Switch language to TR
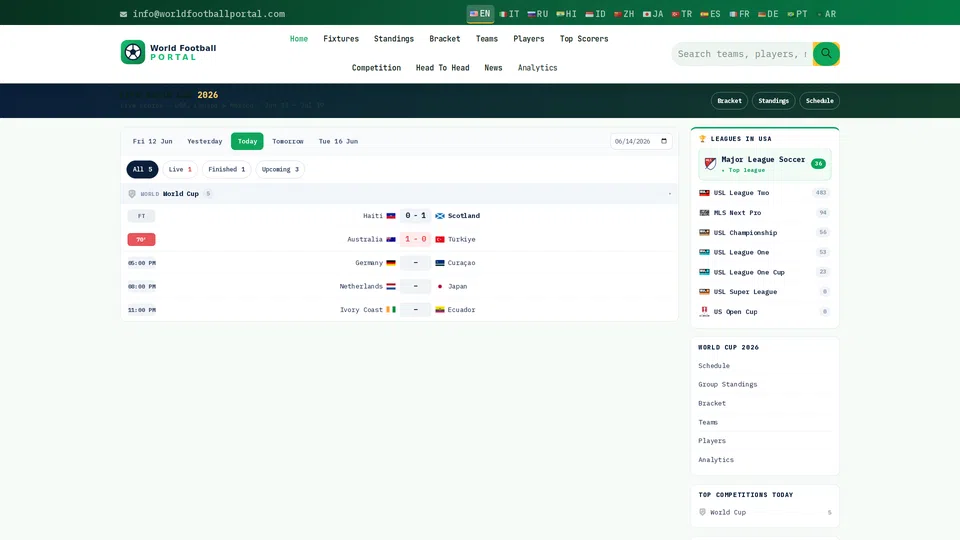 tap(681, 14)
